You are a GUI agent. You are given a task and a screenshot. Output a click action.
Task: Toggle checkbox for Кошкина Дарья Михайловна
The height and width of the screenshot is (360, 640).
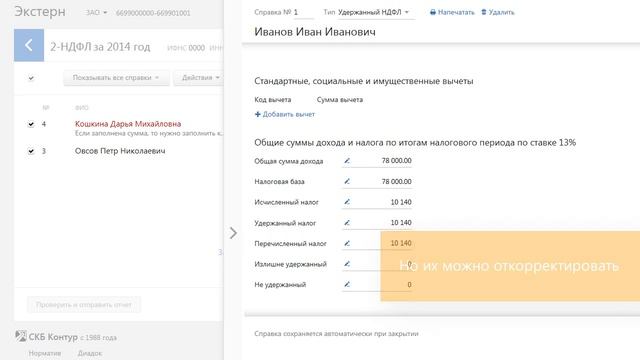tap(31, 124)
